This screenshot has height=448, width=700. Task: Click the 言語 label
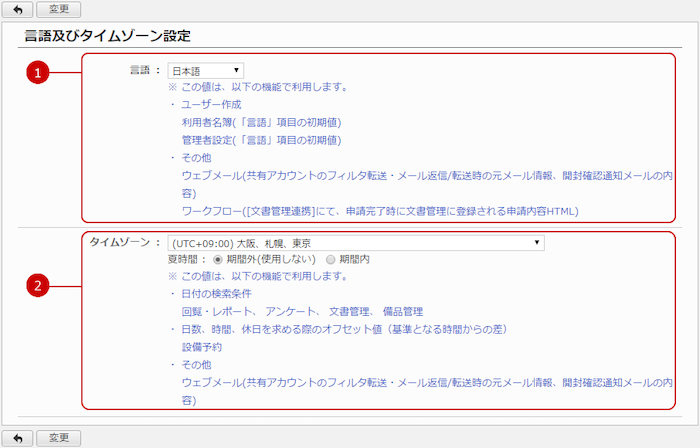coord(140,70)
